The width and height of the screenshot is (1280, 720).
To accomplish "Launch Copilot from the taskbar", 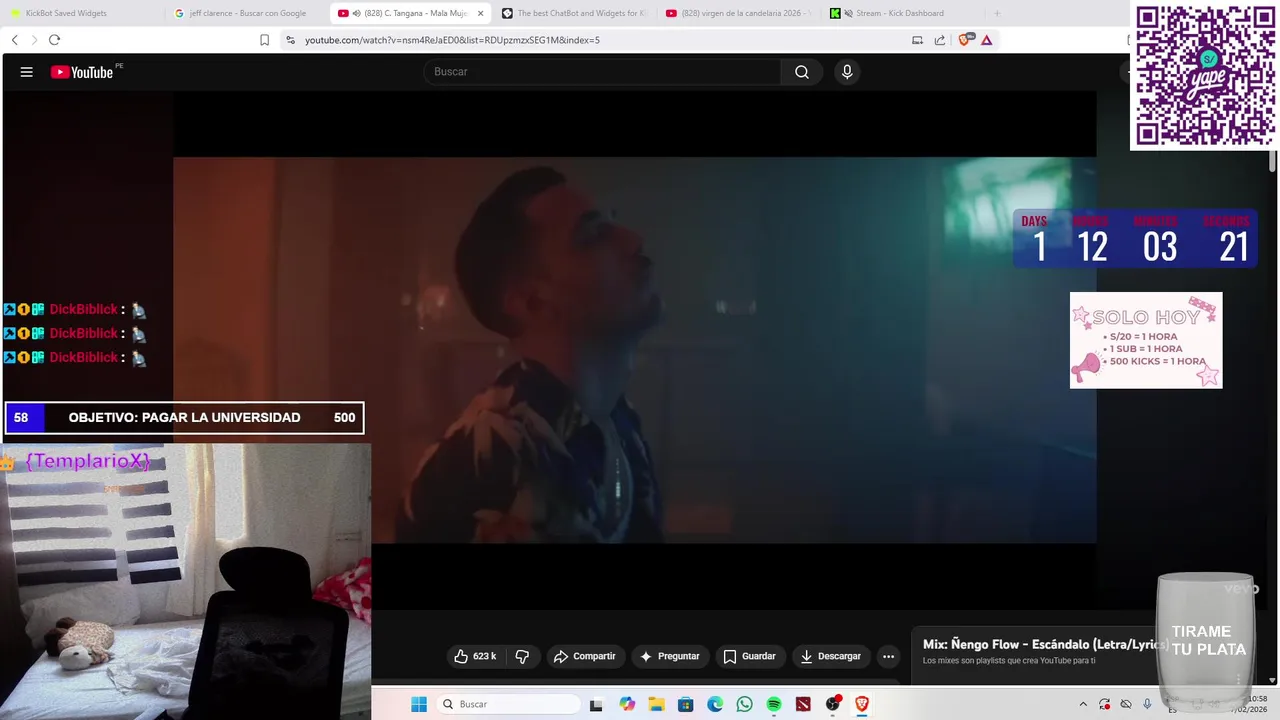I will [627, 704].
